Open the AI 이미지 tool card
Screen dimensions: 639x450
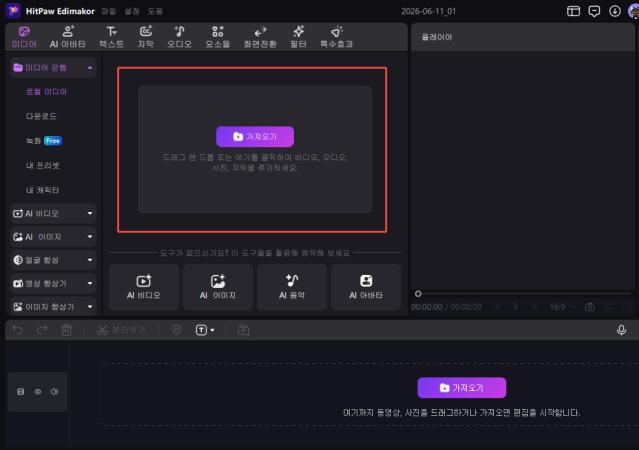218,287
